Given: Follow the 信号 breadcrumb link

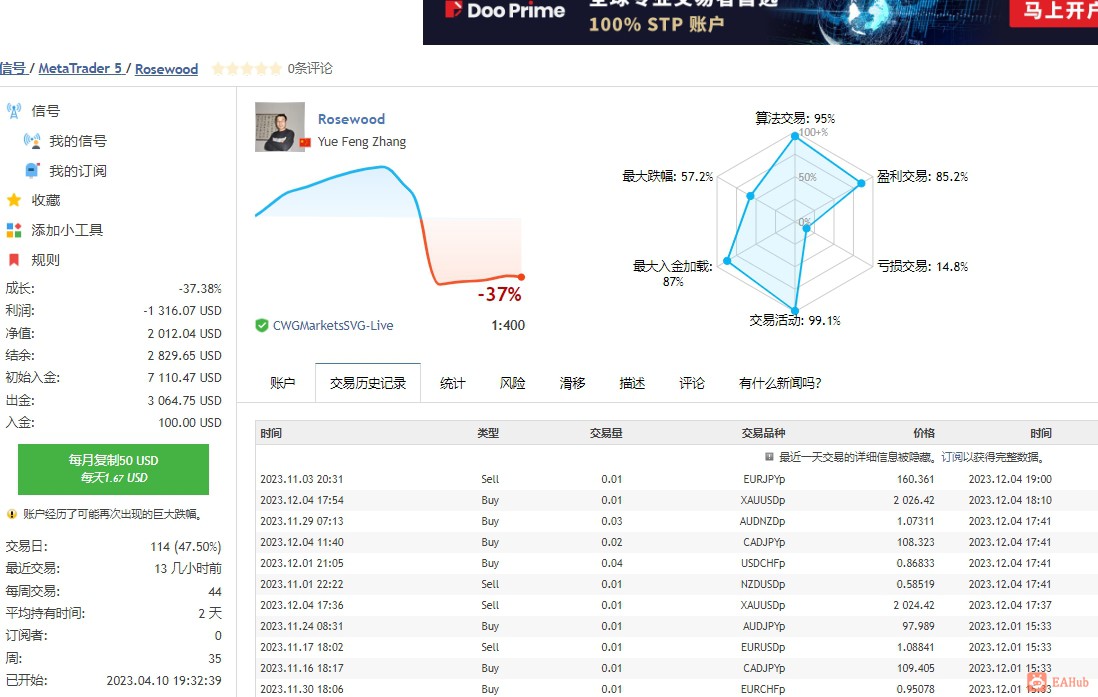Looking at the screenshot, I should click(x=13, y=69).
